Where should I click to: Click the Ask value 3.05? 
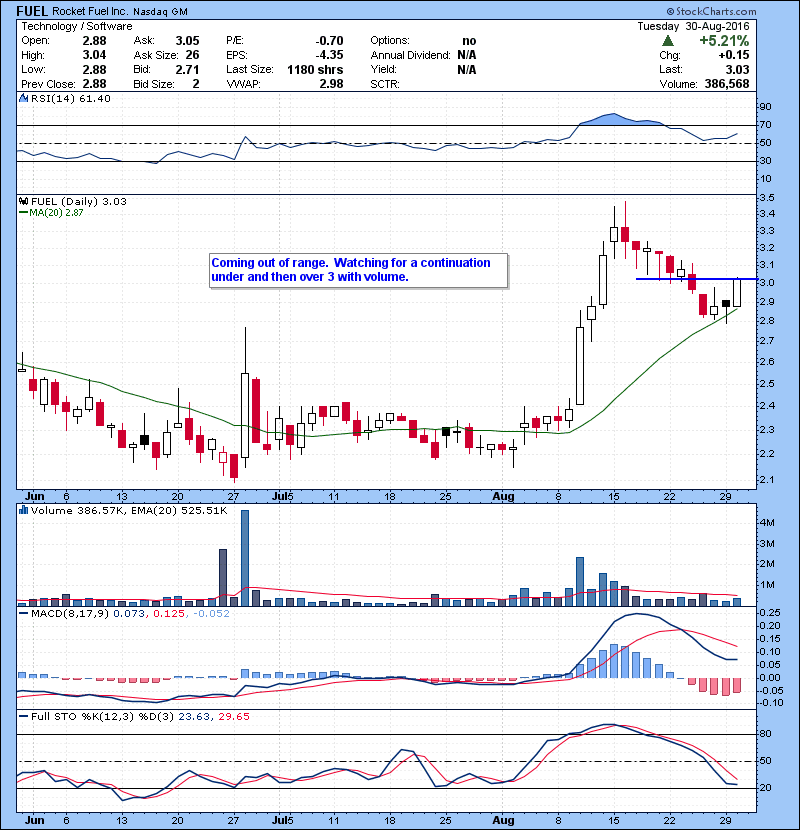(187, 41)
